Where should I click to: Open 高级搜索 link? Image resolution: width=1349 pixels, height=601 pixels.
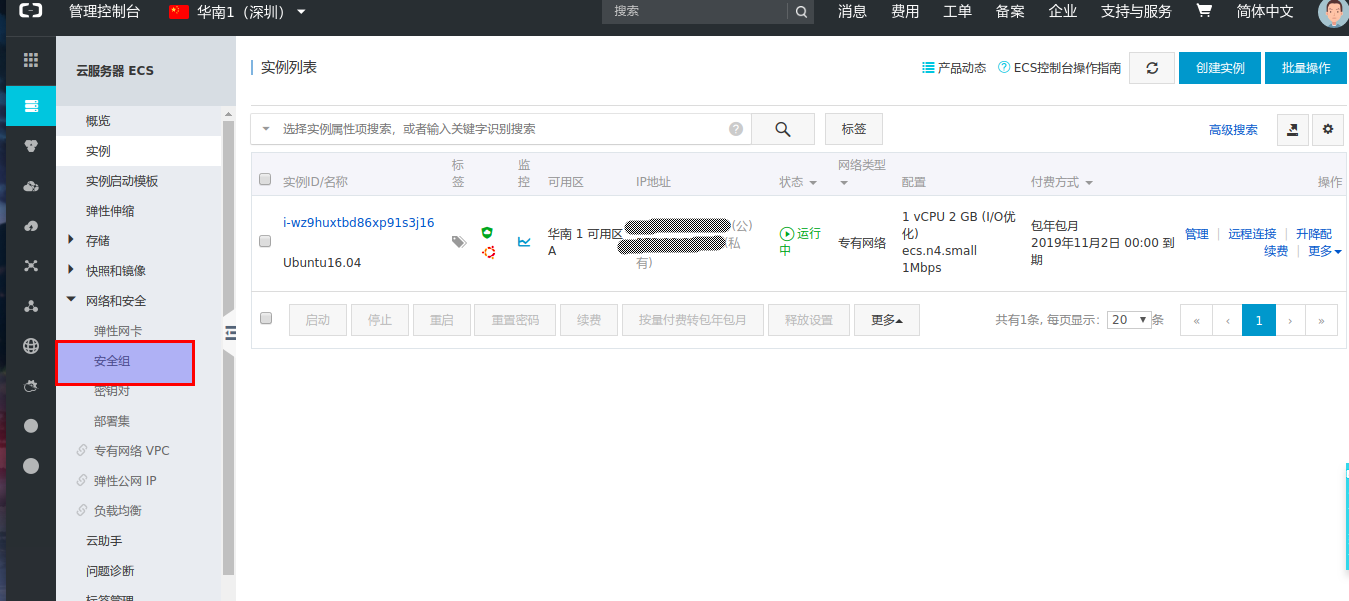1233,130
